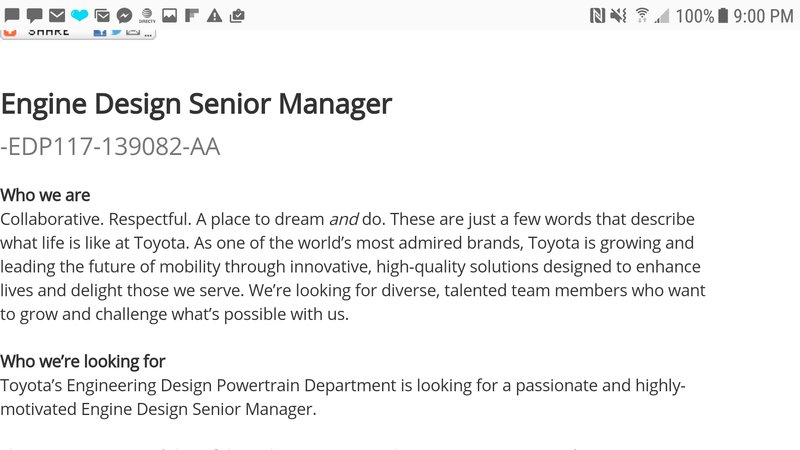Tap the stacked emails notification icon
This screenshot has width=800, height=450.
(x=102, y=16)
